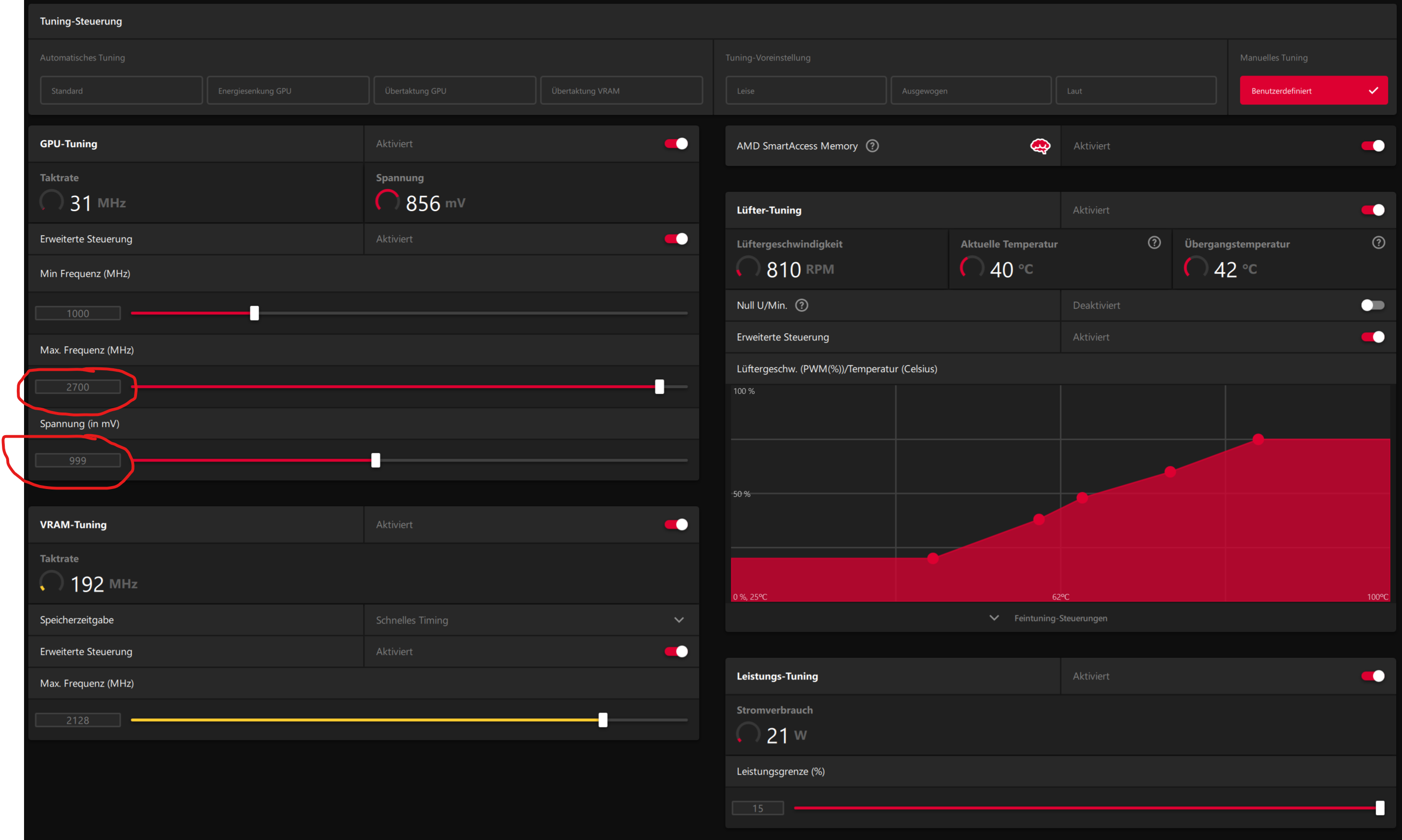
Task: Toggle Erweiterte Steuerung under Lüfter-Tuning
Action: coord(1373,338)
